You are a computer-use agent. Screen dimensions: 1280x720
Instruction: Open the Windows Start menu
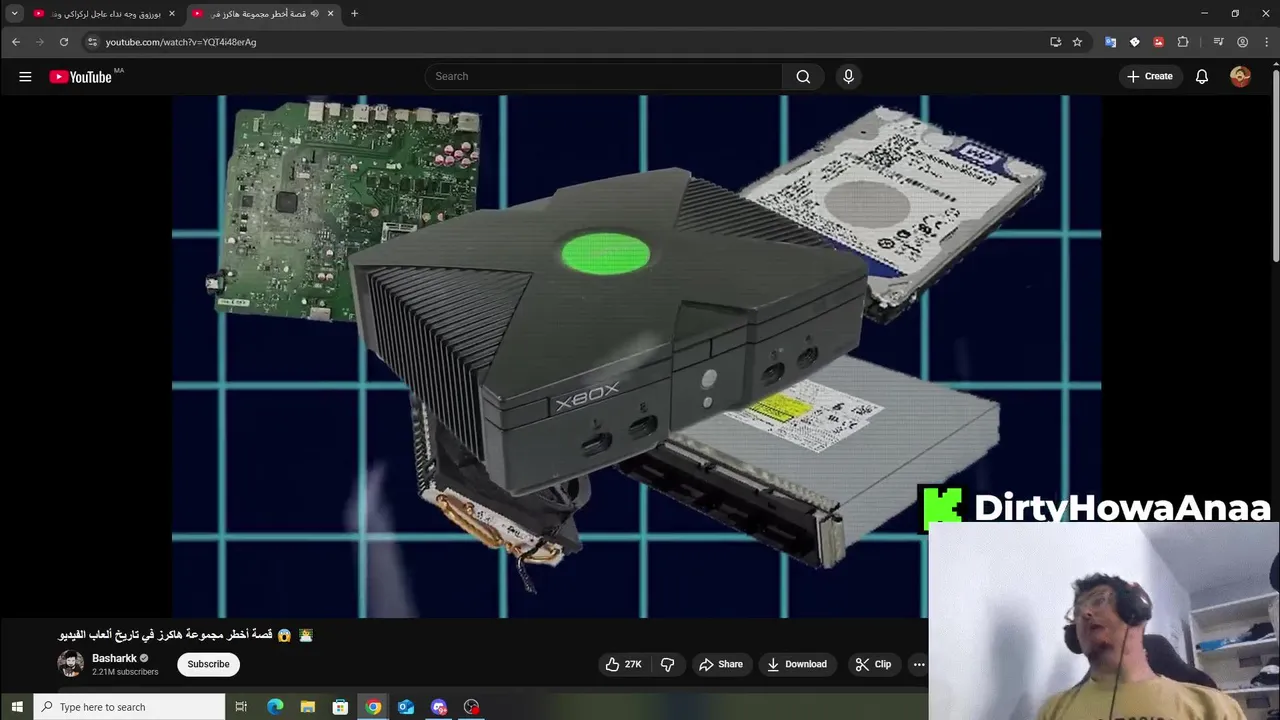pos(17,707)
